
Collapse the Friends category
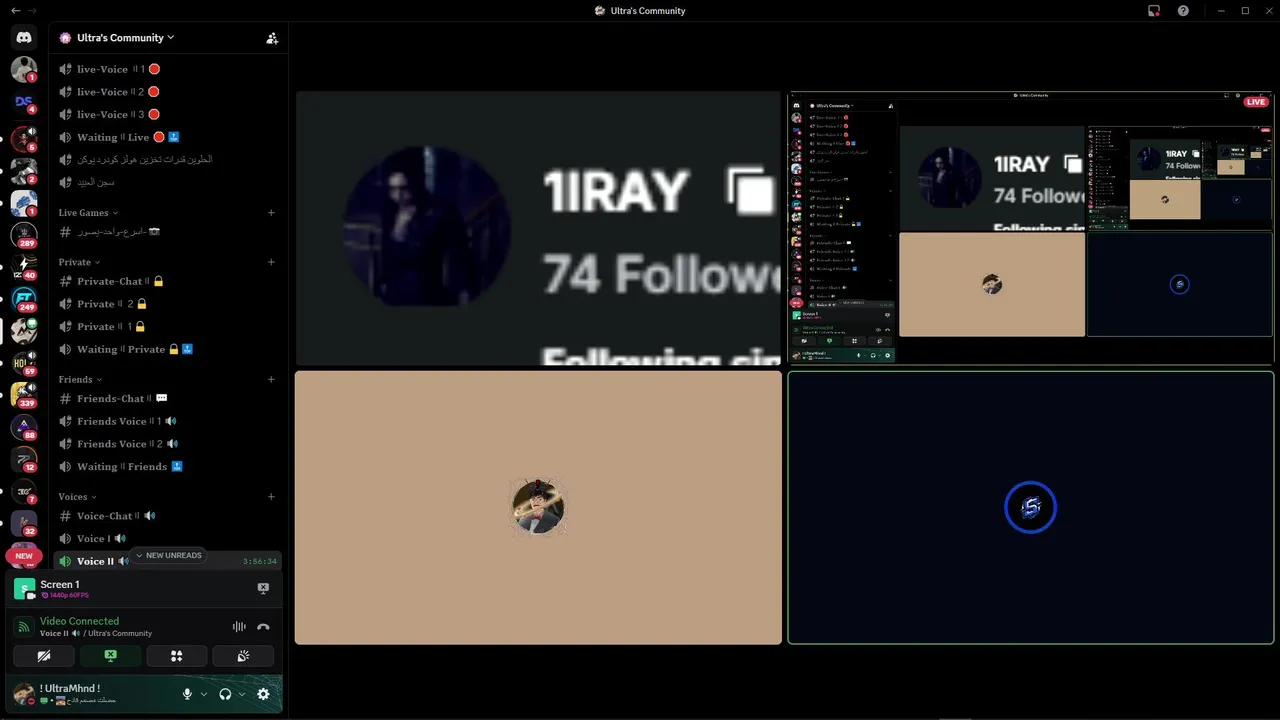tap(80, 379)
